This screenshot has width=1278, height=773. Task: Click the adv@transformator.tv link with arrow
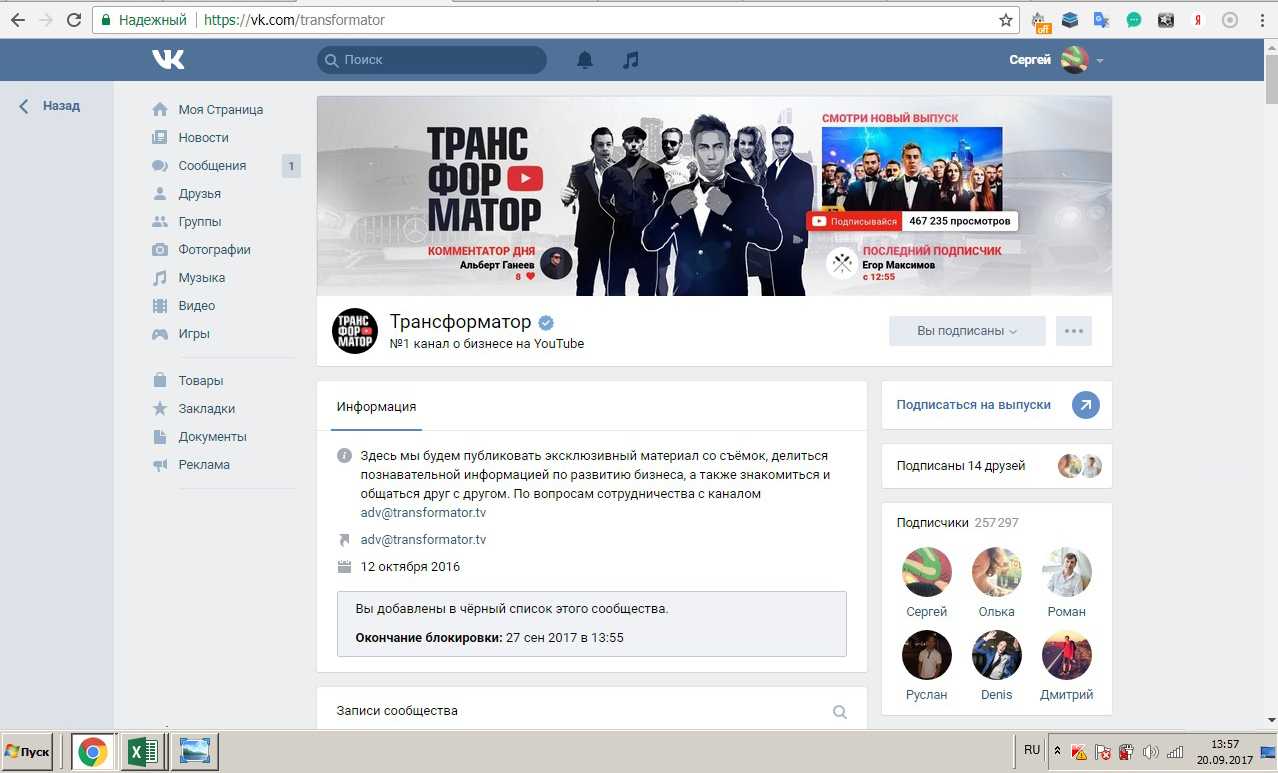click(x=423, y=540)
